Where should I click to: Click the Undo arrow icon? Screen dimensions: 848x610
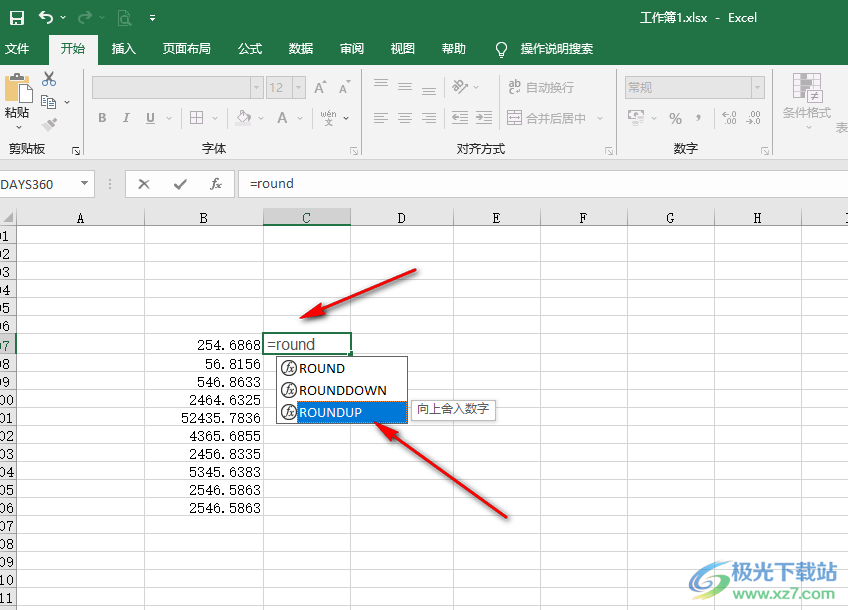coord(46,18)
